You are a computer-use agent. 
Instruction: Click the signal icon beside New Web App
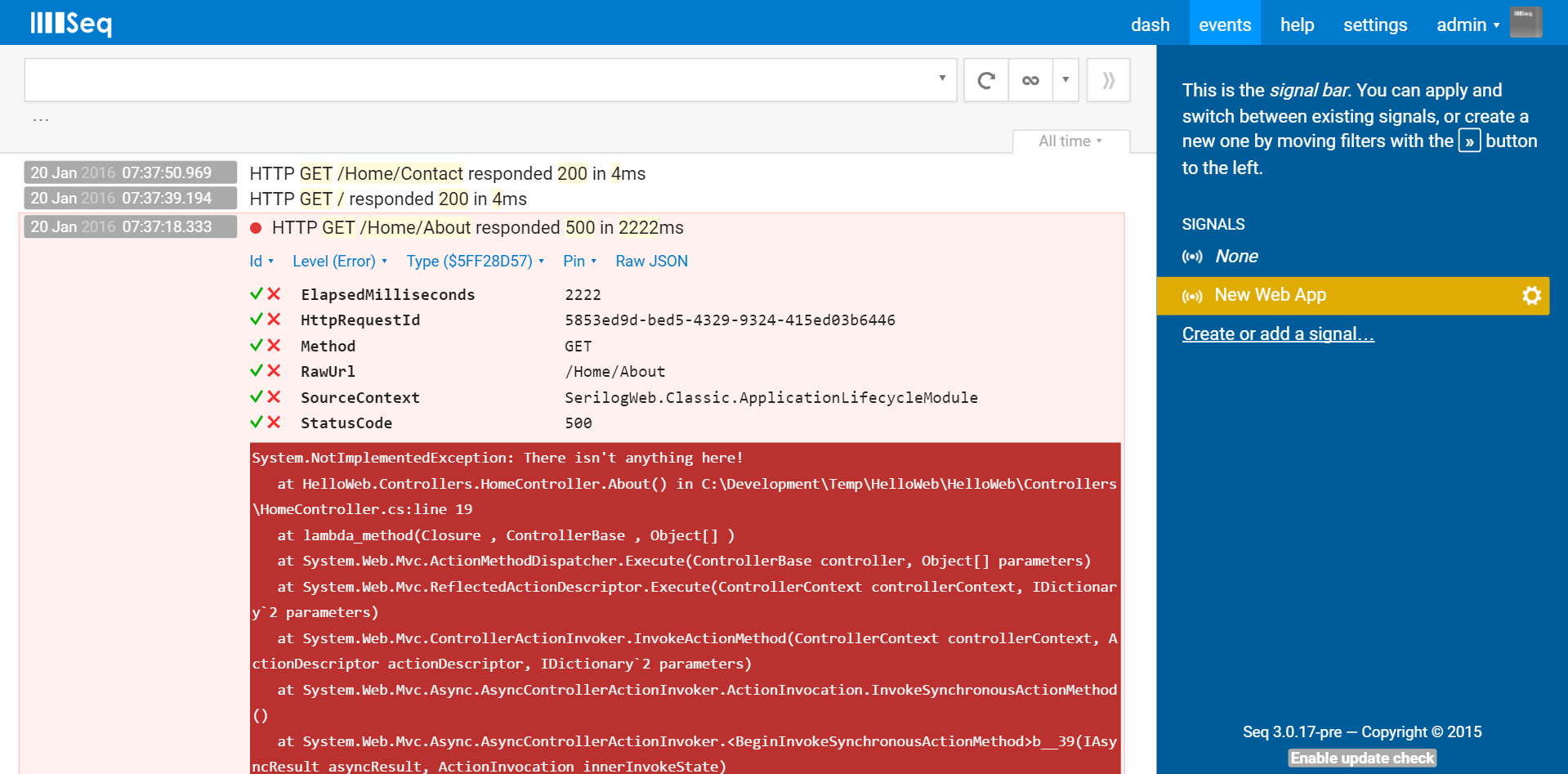point(1192,296)
